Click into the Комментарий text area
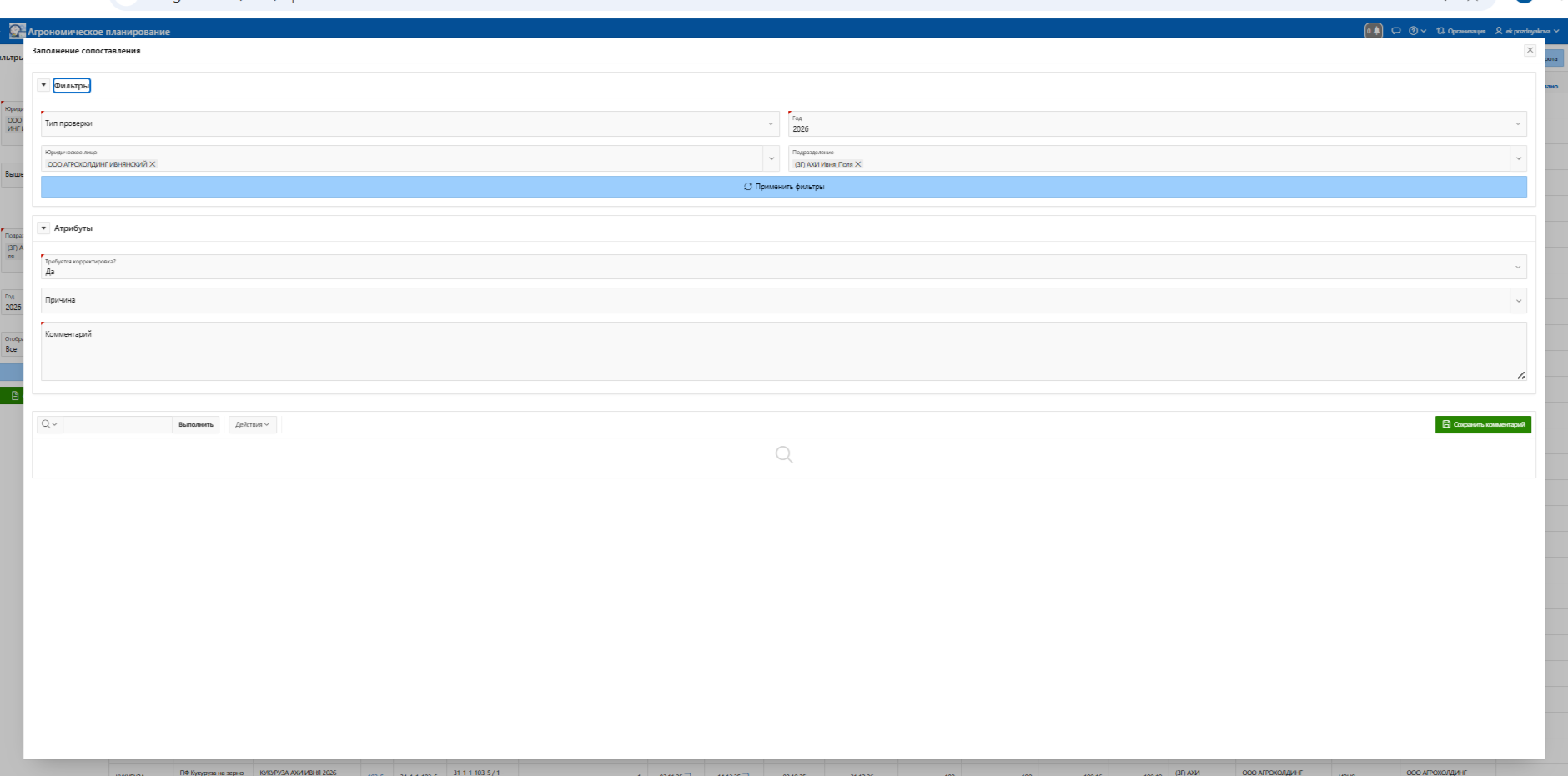This screenshot has width=1568, height=776. tap(782, 354)
